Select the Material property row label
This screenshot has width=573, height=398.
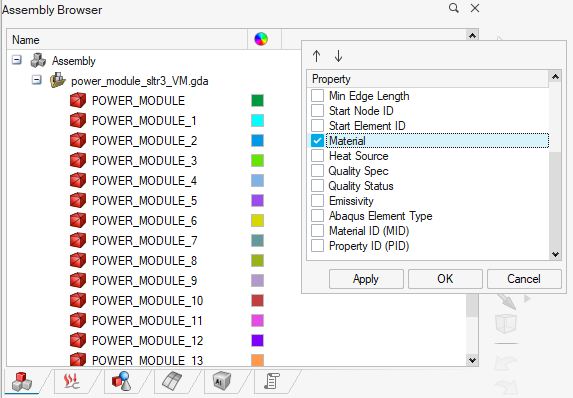tap(347, 141)
